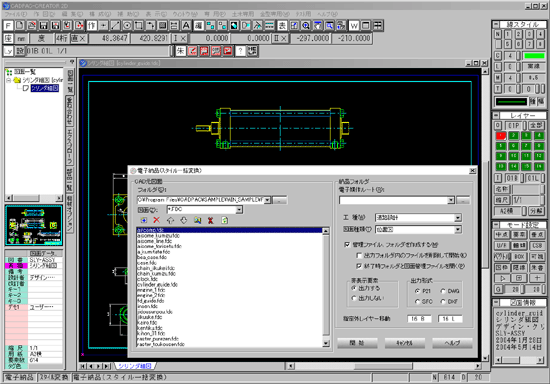Image resolution: width=550 pixels, height=384 pixels.
Task: Click the new document icon in main toolbar
Action: click(x=20, y=26)
